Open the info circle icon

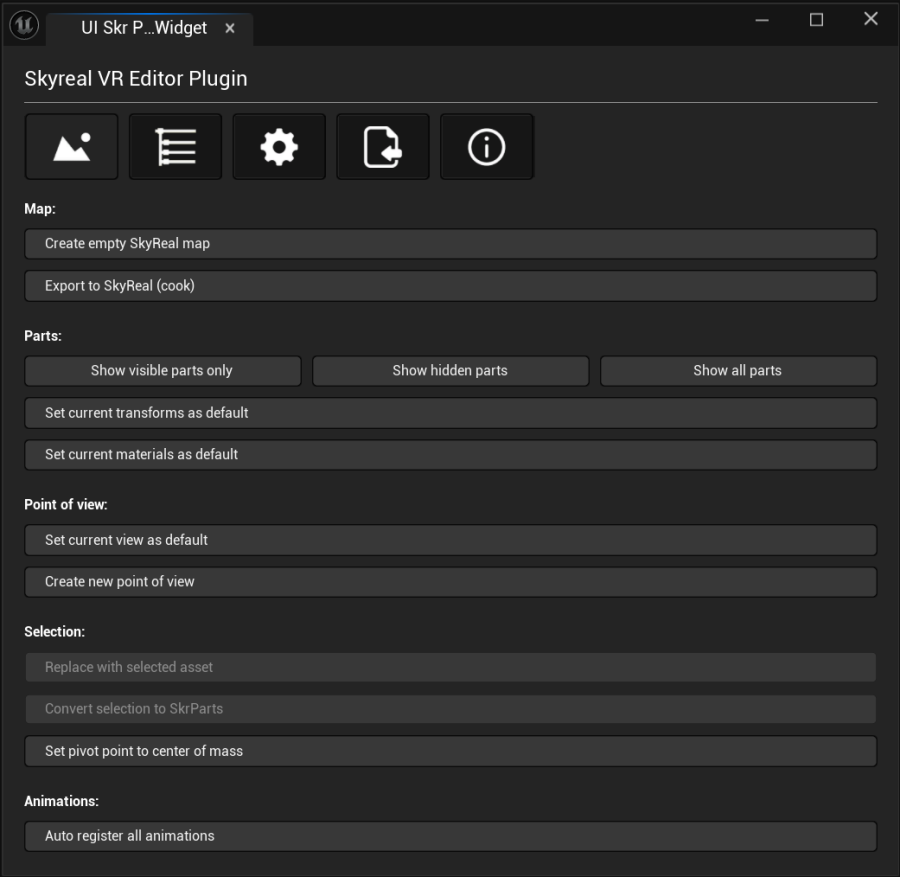(x=487, y=147)
